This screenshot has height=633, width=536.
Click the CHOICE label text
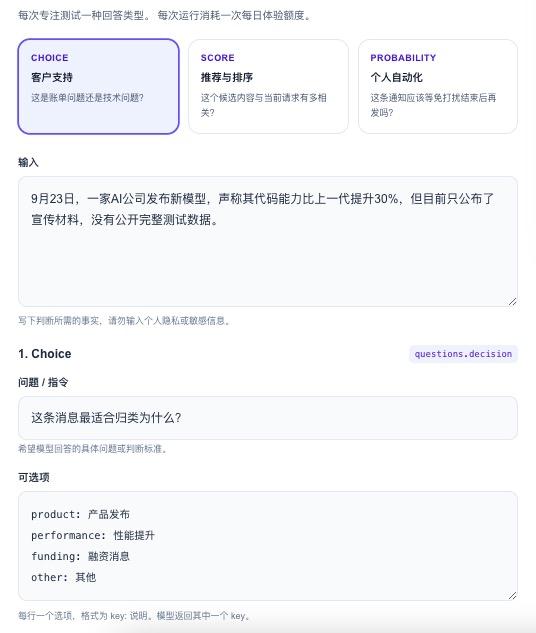click(50, 58)
